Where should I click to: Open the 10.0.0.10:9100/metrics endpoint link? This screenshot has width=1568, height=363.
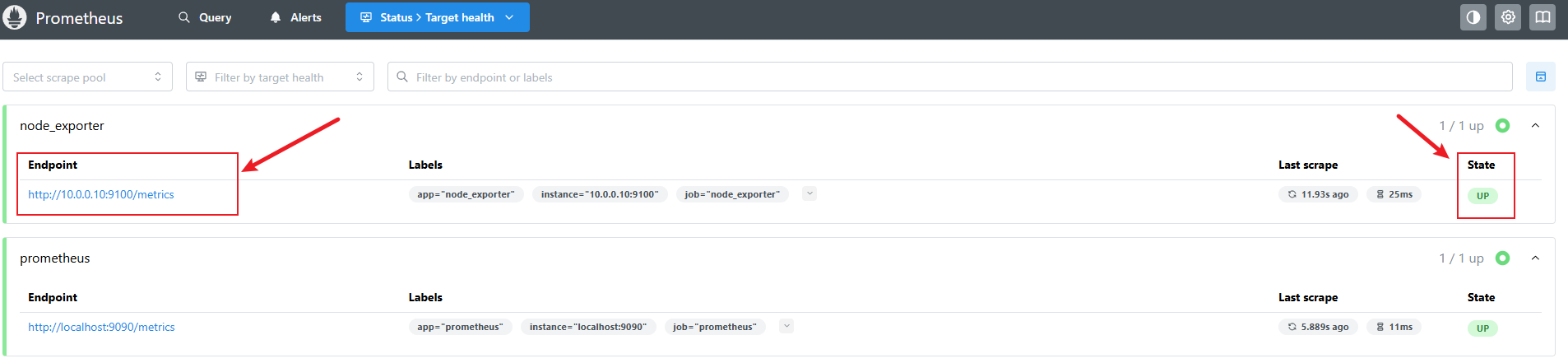click(x=101, y=194)
